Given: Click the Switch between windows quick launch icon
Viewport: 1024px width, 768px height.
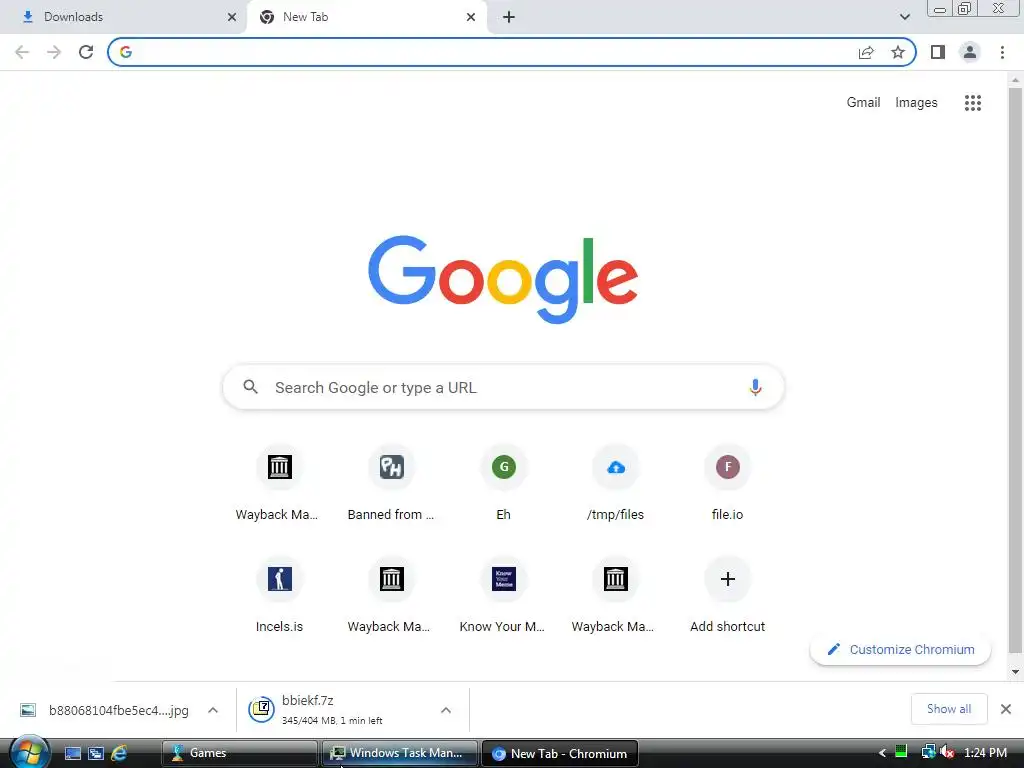Looking at the screenshot, I should [x=95, y=753].
